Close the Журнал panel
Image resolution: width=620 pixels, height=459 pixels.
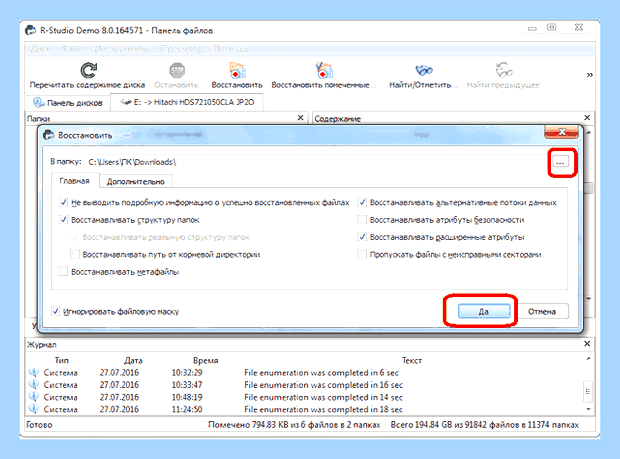point(587,344)
